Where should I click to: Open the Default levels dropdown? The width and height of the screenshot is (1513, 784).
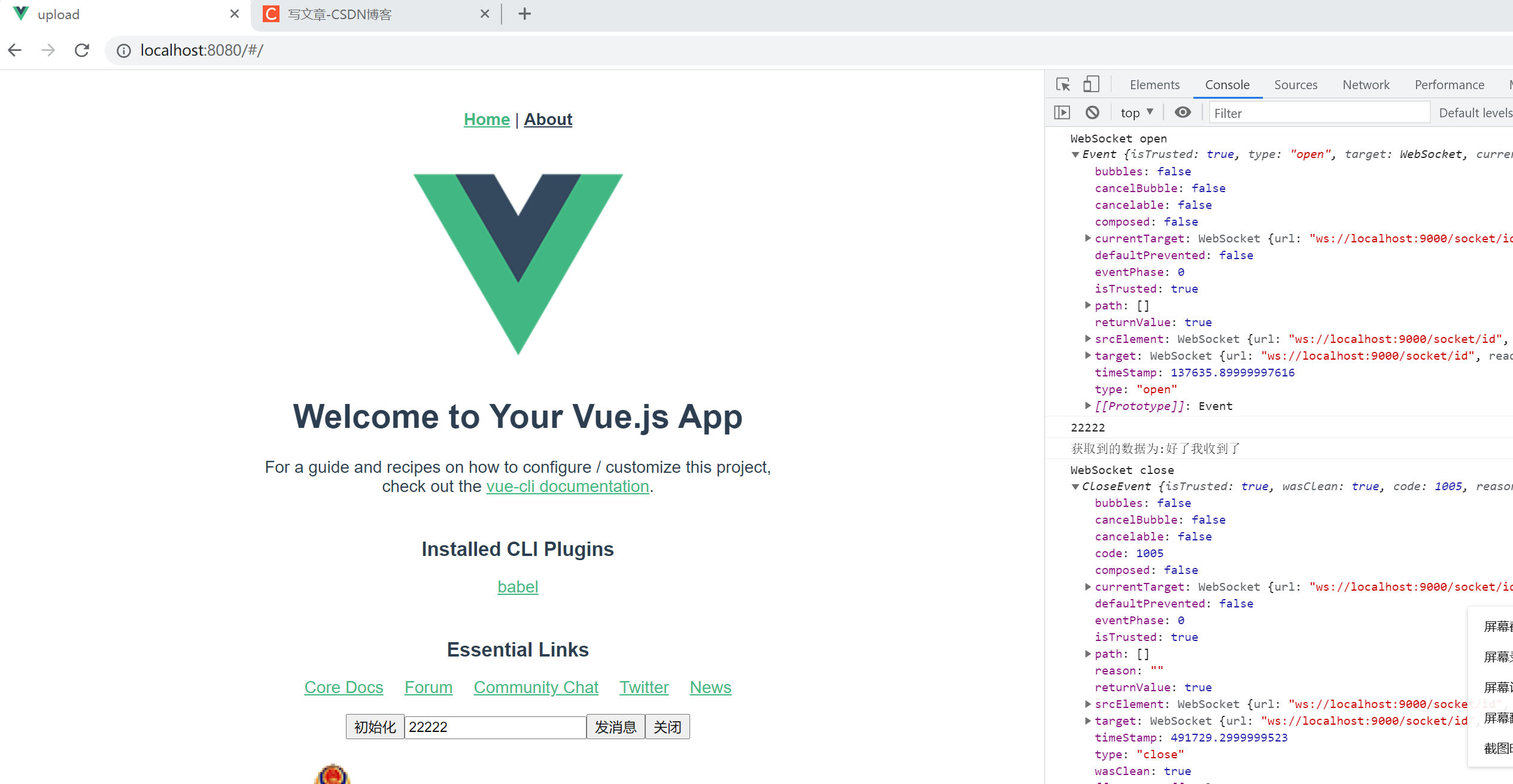[x=1475, y=113]
